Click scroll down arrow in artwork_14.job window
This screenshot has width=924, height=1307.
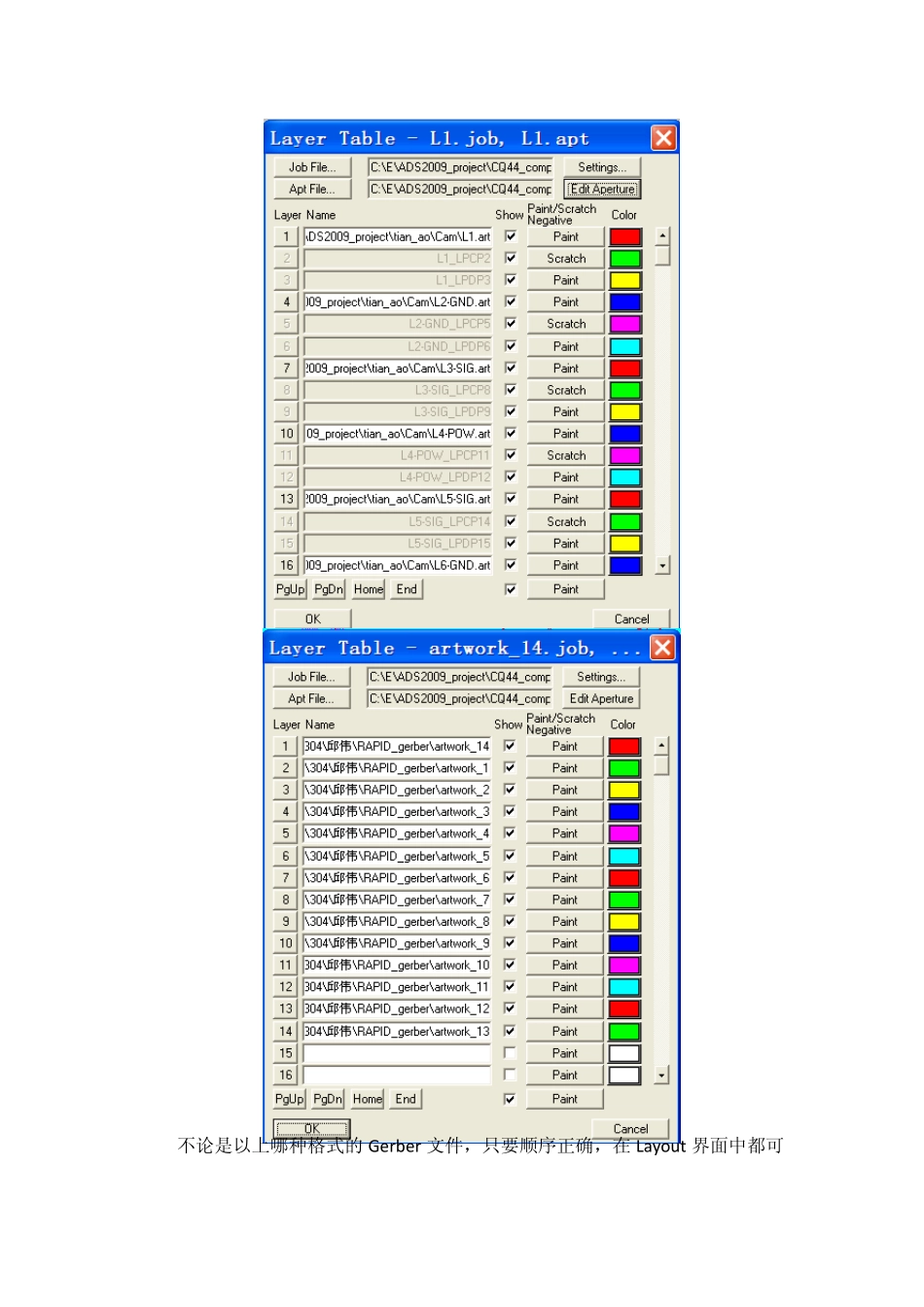(x=661, y=1075)
